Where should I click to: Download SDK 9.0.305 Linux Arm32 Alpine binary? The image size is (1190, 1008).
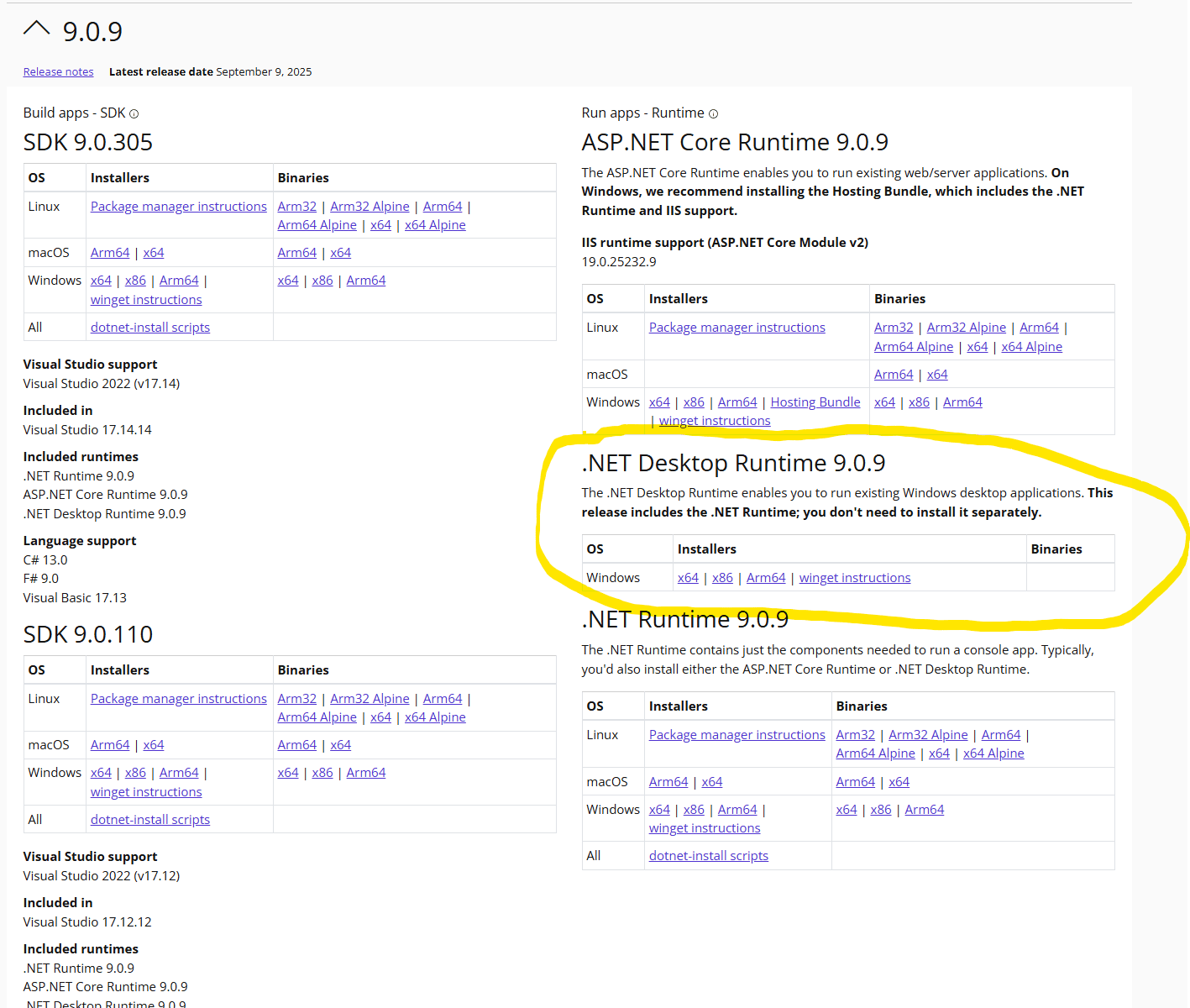pyautogui.click(x=370, y=207)
